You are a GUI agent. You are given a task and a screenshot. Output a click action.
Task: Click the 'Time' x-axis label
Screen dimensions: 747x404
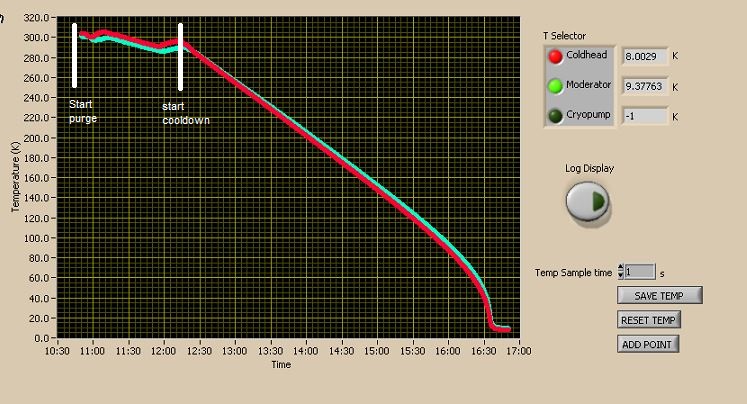click(281, 364)
